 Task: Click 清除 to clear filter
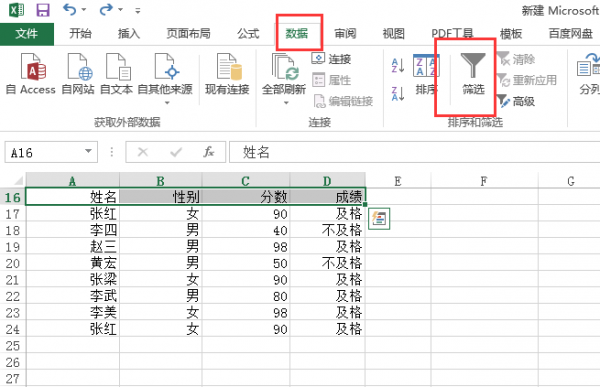[x=516, y=59]
